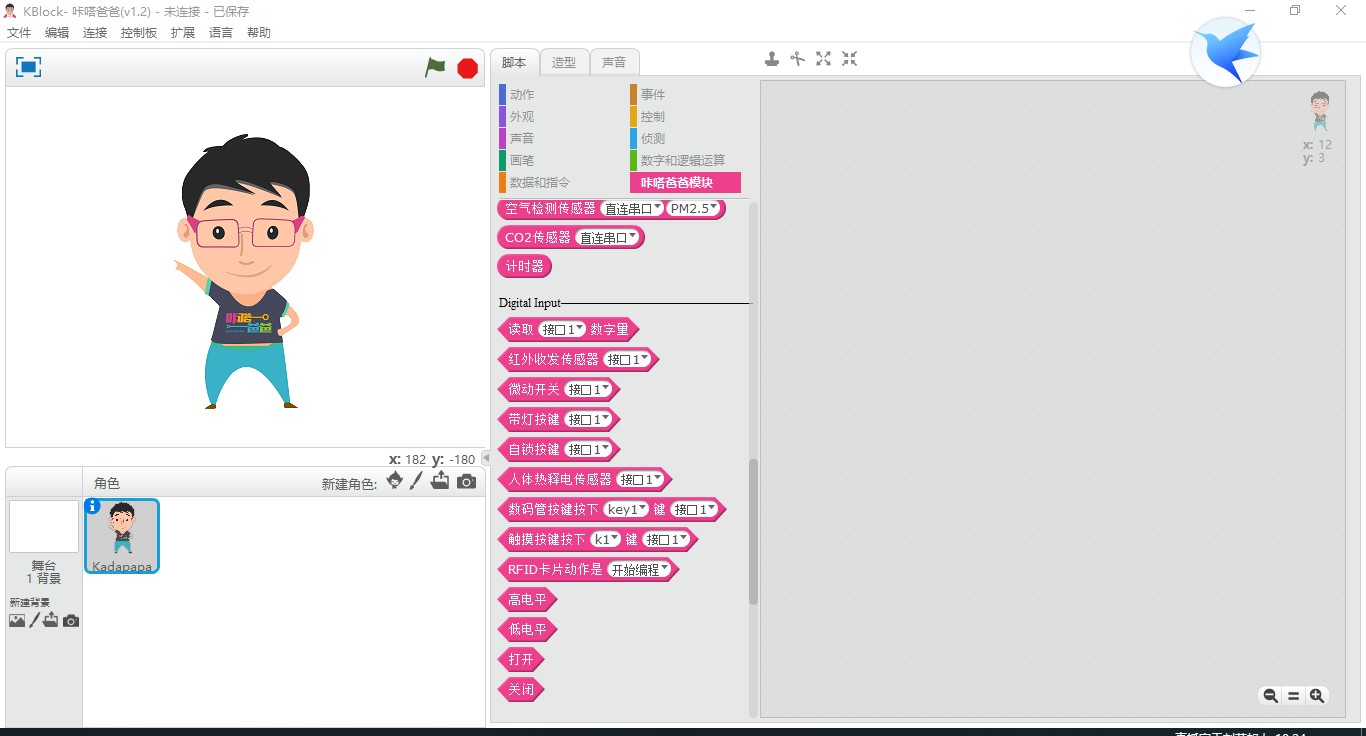Image resolution: width=1366 pixels, height=736 pixels.
Task: Open port dropdown in 人体热释电传感器 block
Action: [641, 479]
